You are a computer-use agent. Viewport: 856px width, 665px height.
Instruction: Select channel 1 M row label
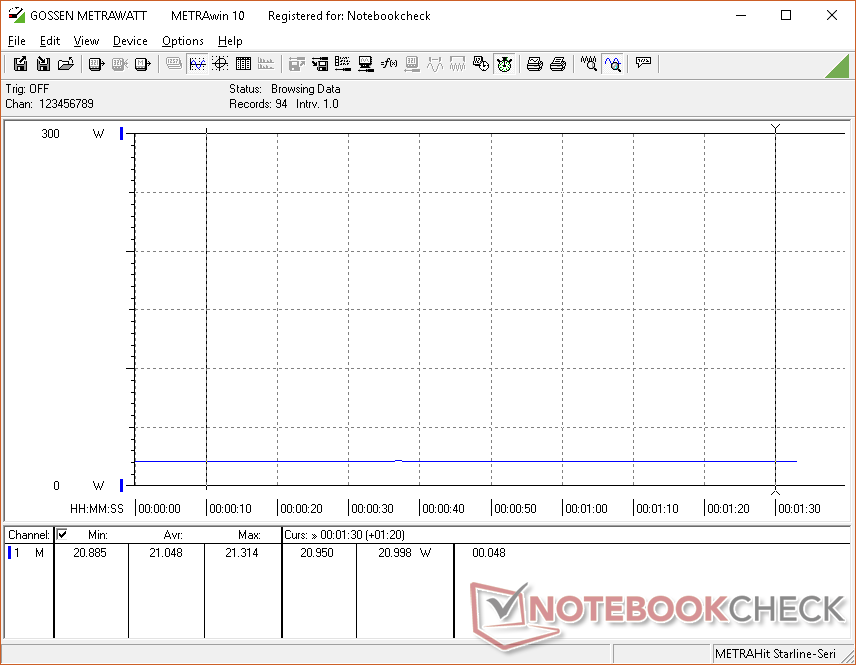(28, 553)
